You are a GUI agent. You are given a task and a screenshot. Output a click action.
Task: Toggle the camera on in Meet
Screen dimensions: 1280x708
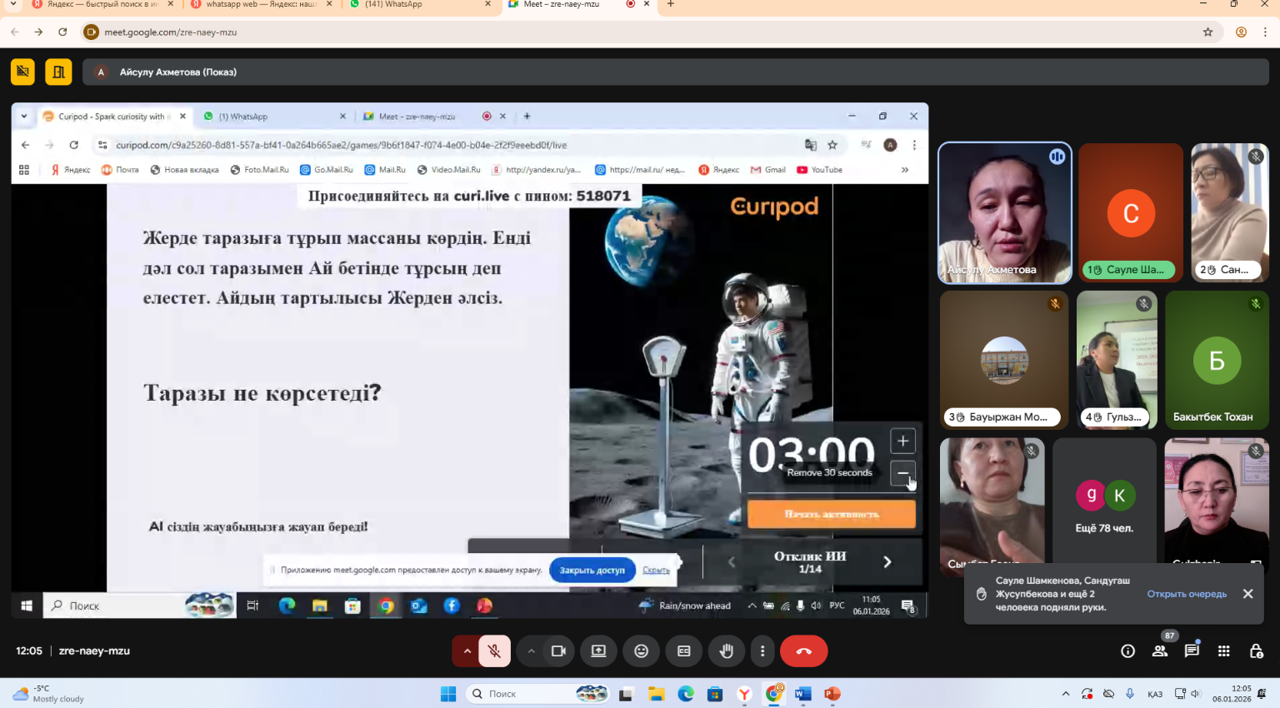pos(558,651)
